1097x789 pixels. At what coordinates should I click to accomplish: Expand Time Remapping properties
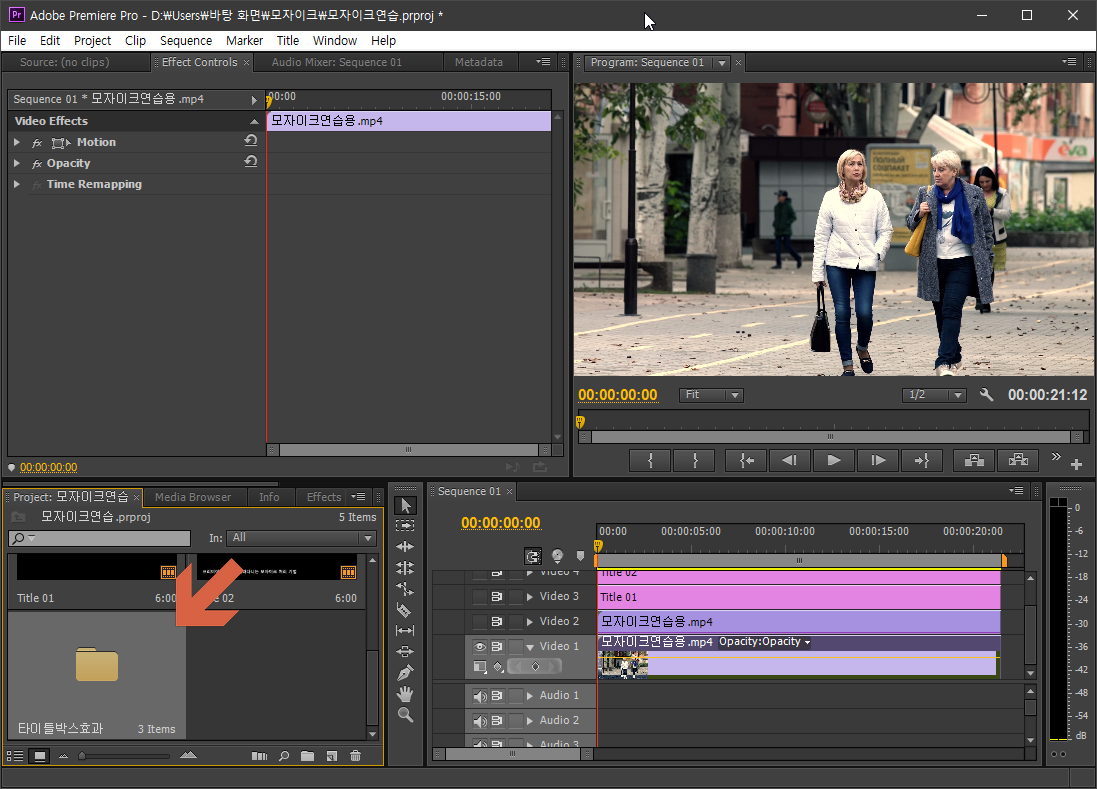tap(17, 184)
